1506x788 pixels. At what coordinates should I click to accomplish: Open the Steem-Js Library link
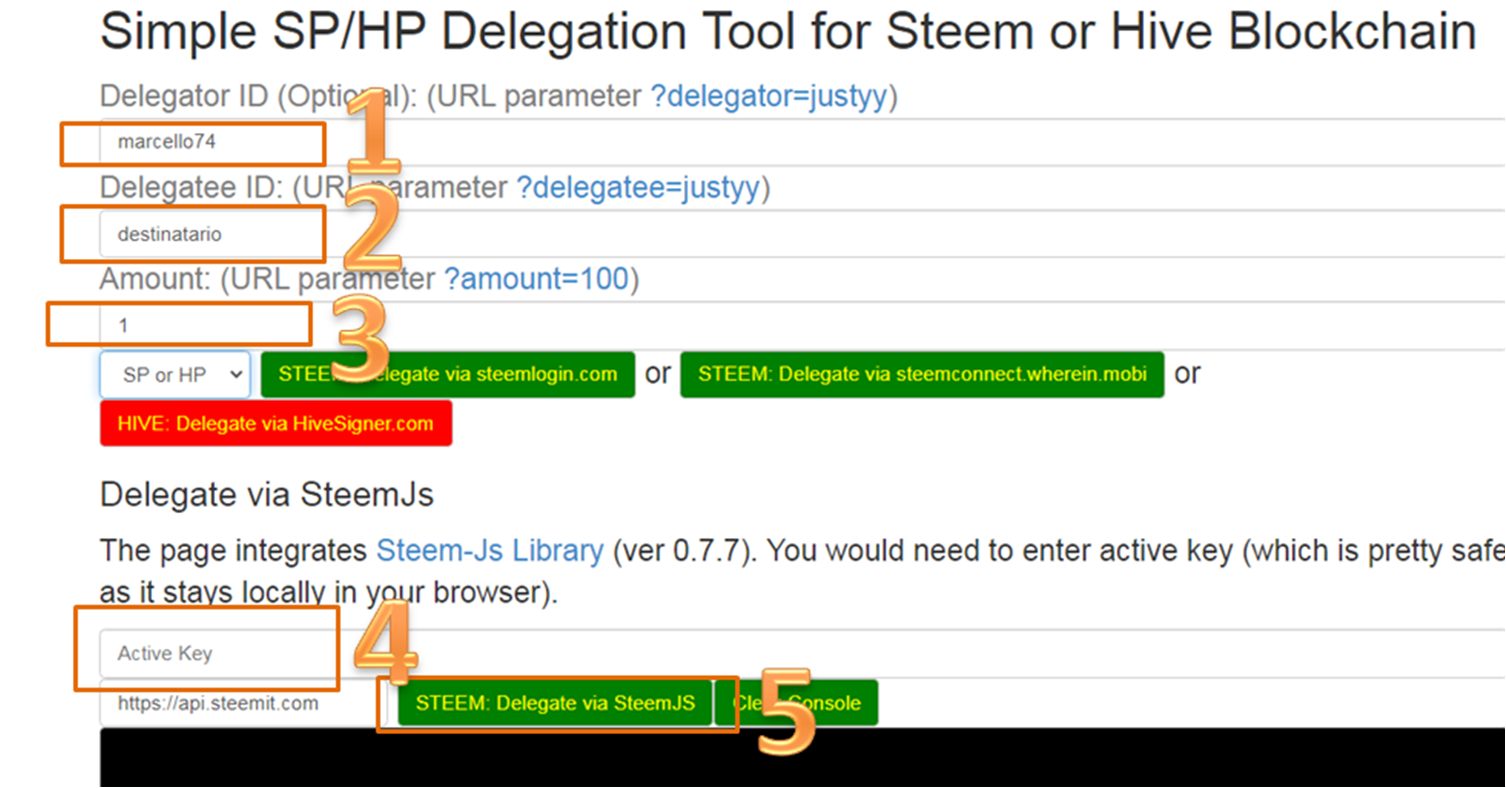coord(490,551)
